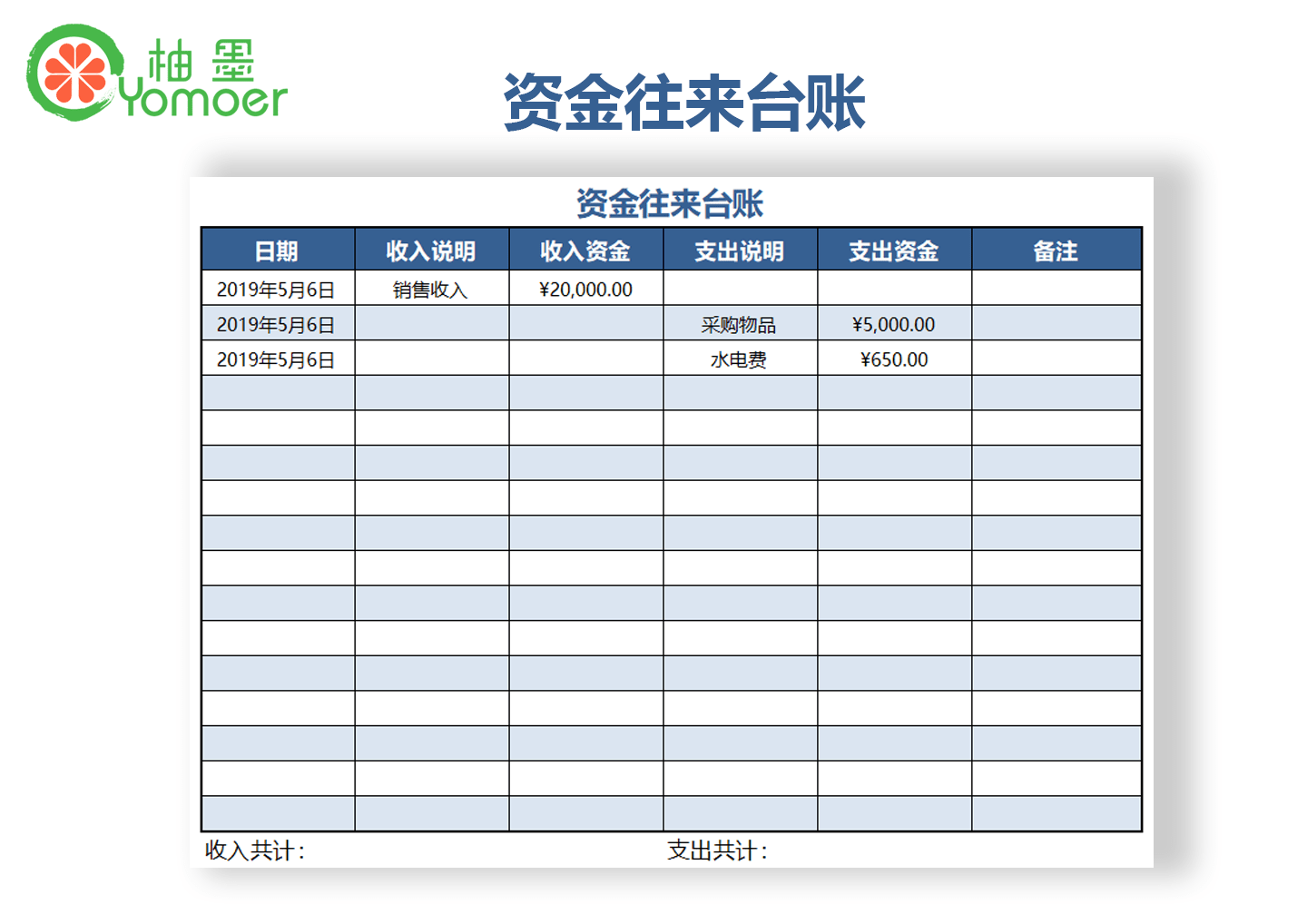
Task: Click the 收入共计 label
Action: pyautogui.click(x=255, y=850)
